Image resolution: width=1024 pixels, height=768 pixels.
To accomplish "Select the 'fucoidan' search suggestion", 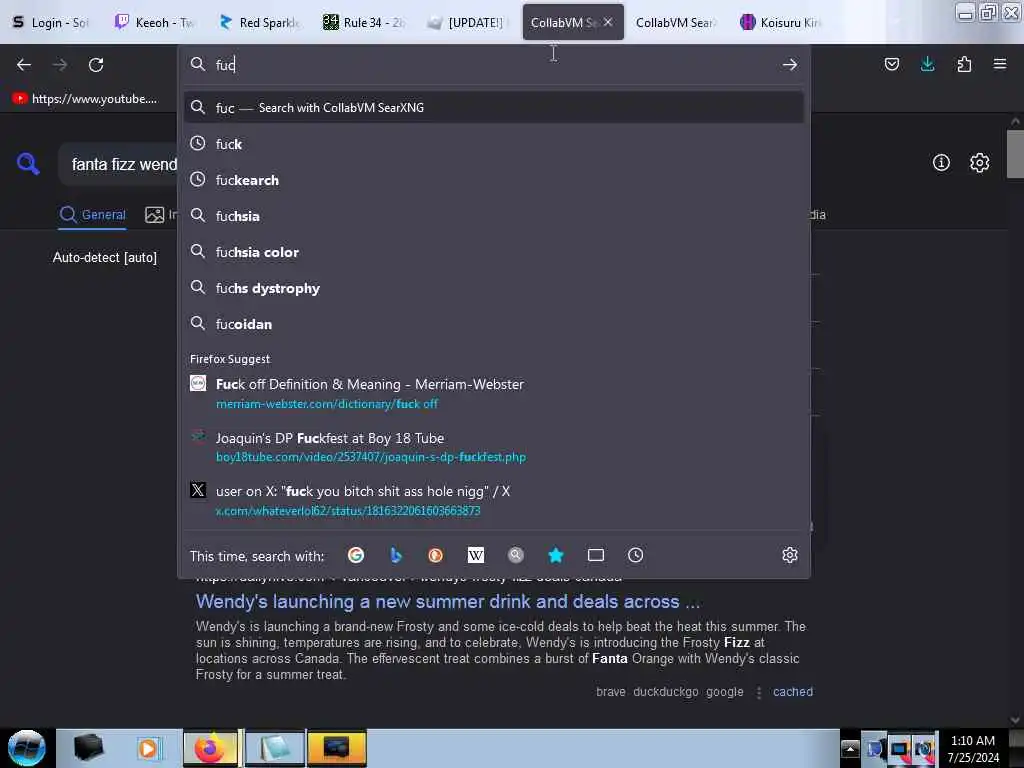I will pyautogui.click(x=494, y=324).
